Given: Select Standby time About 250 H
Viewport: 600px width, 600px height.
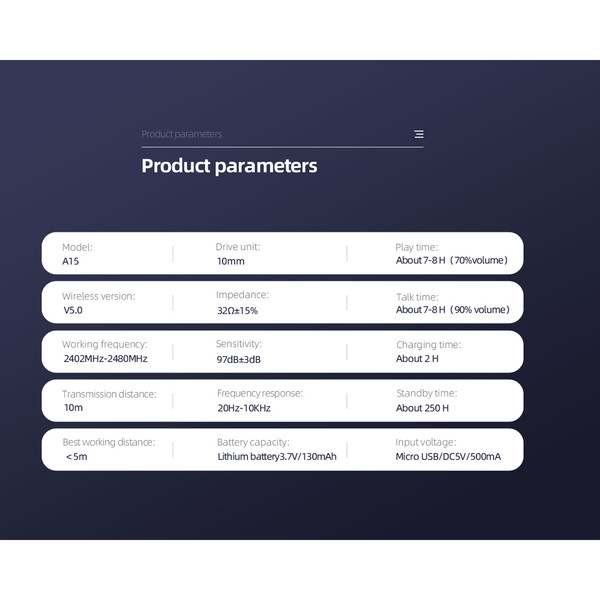Looking at the screenshot, I should (426, 401).
